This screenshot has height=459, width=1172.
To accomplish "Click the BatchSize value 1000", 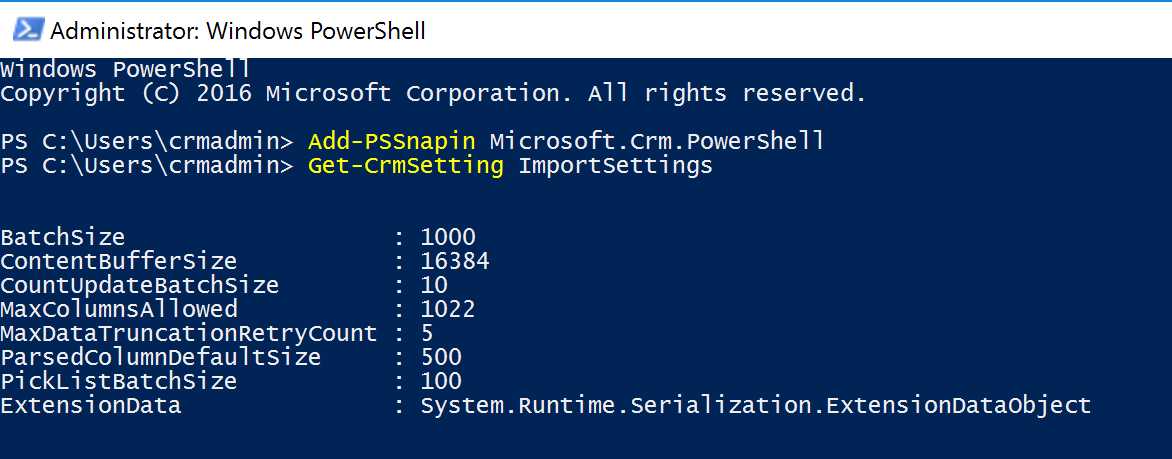I will tap(448, 237).
